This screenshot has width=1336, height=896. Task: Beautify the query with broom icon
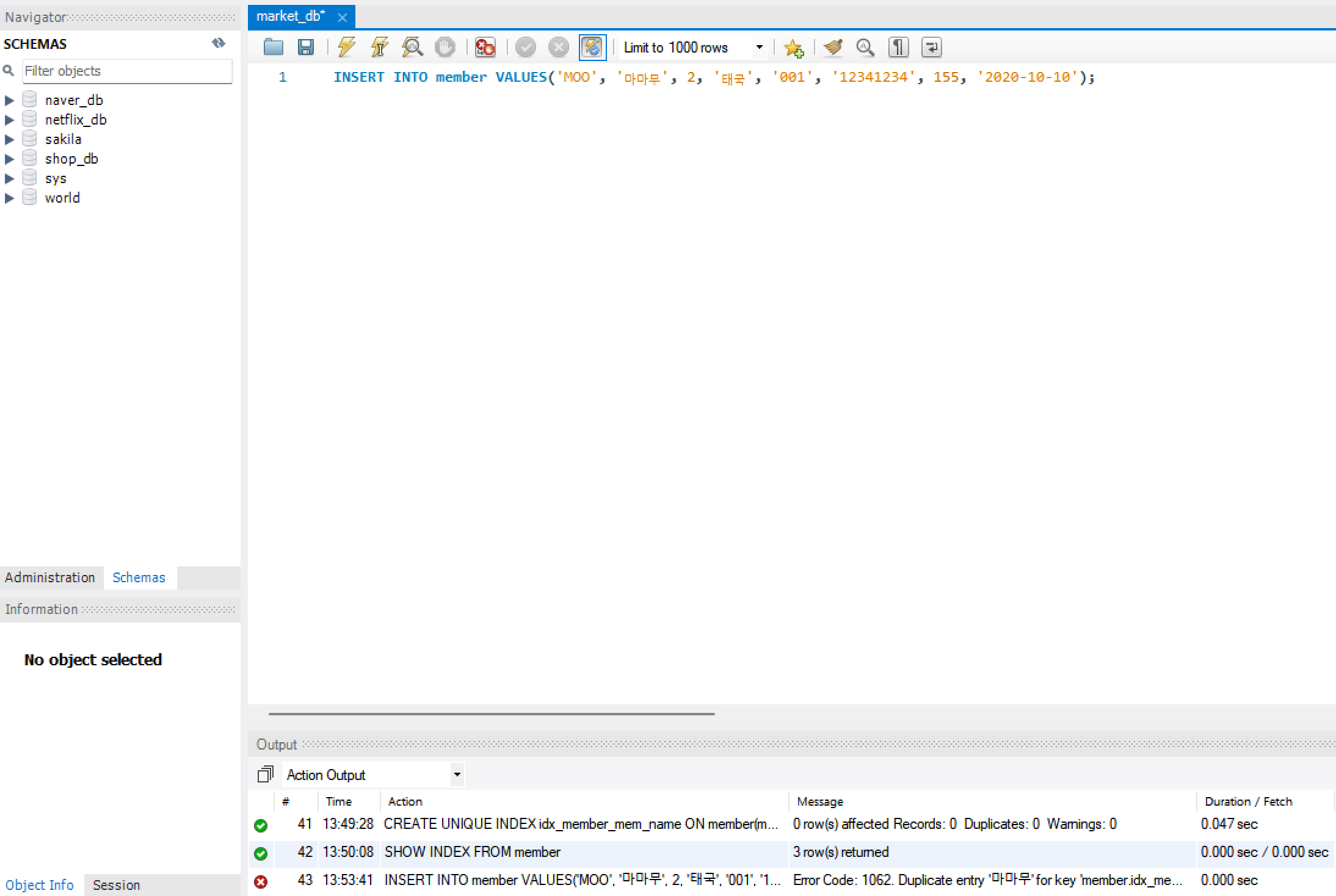point(832,47)
